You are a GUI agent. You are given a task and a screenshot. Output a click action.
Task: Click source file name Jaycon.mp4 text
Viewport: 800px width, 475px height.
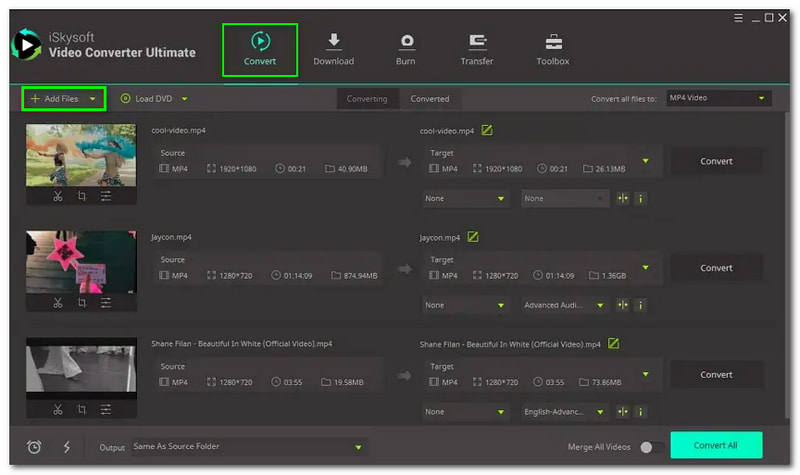[171, 237]
